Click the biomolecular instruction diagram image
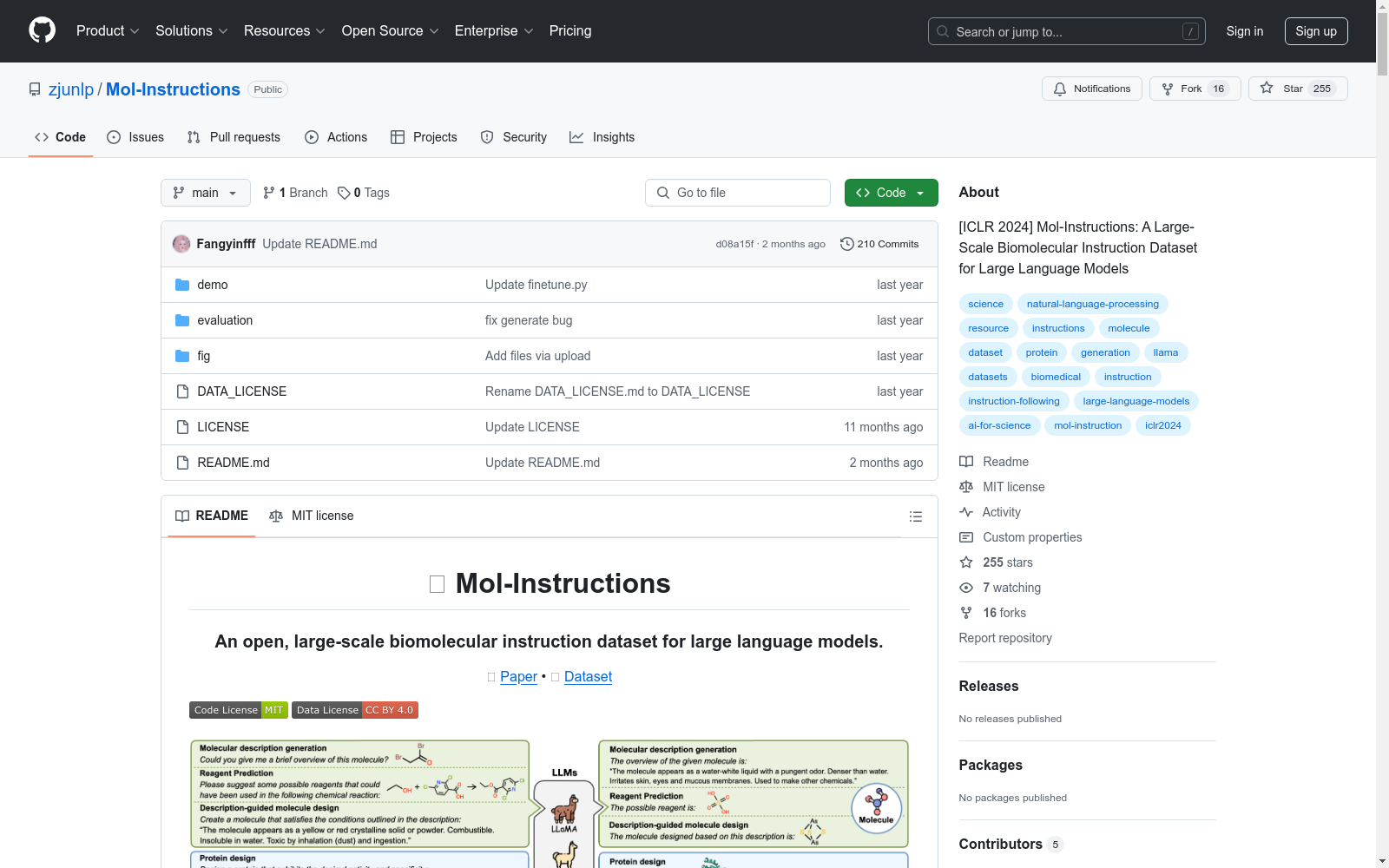 pos(550,803)
